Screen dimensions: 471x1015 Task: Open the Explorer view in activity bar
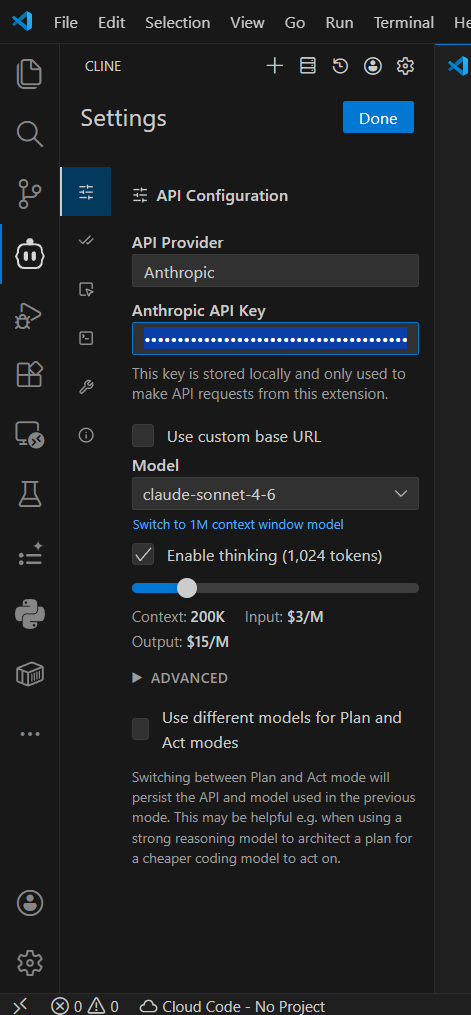[x=30, y=74]
